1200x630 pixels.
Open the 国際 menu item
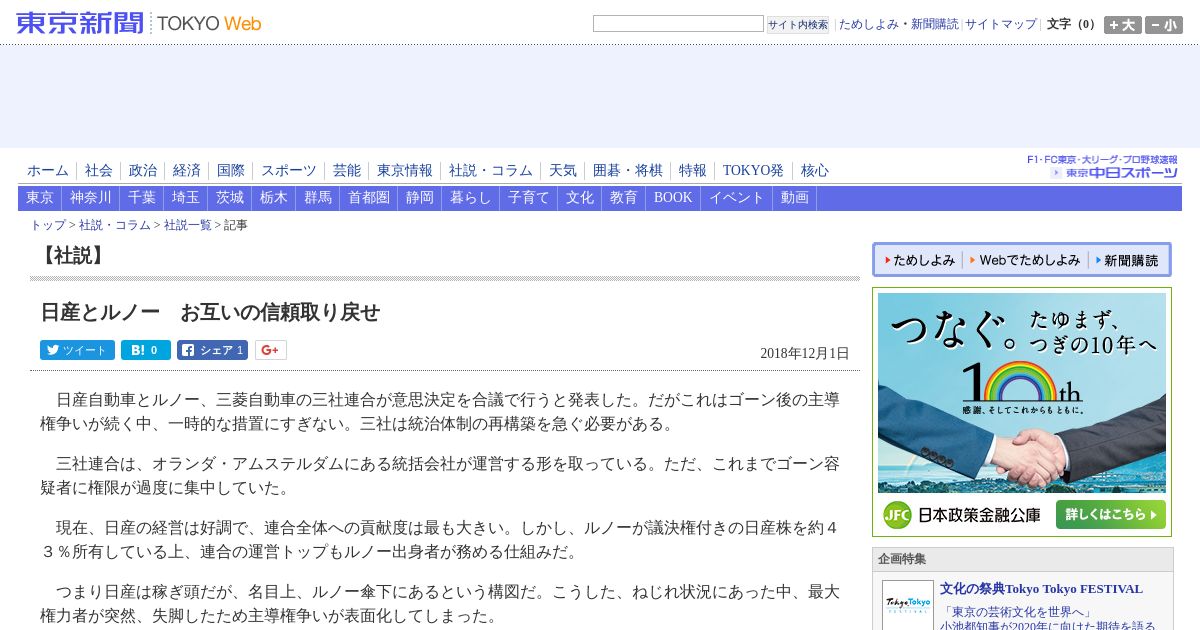231,171
